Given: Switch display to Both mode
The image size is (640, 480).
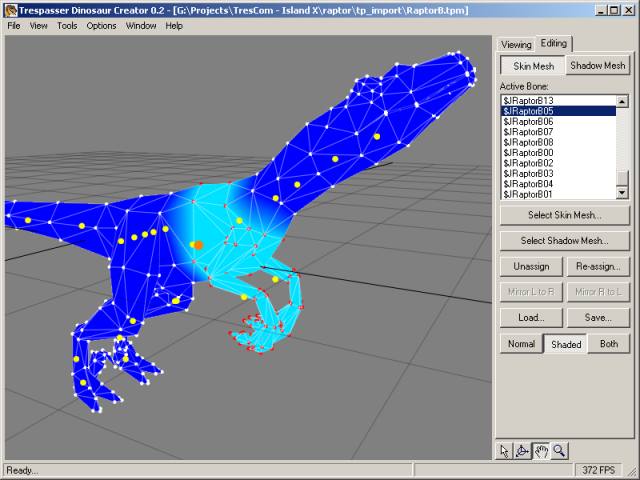Looking at the screenshot, I should point(609,344).
